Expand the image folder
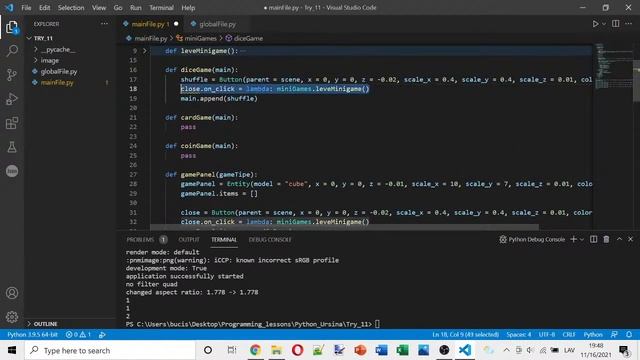This screenshot has width=640, height=360. pos(36,60)
